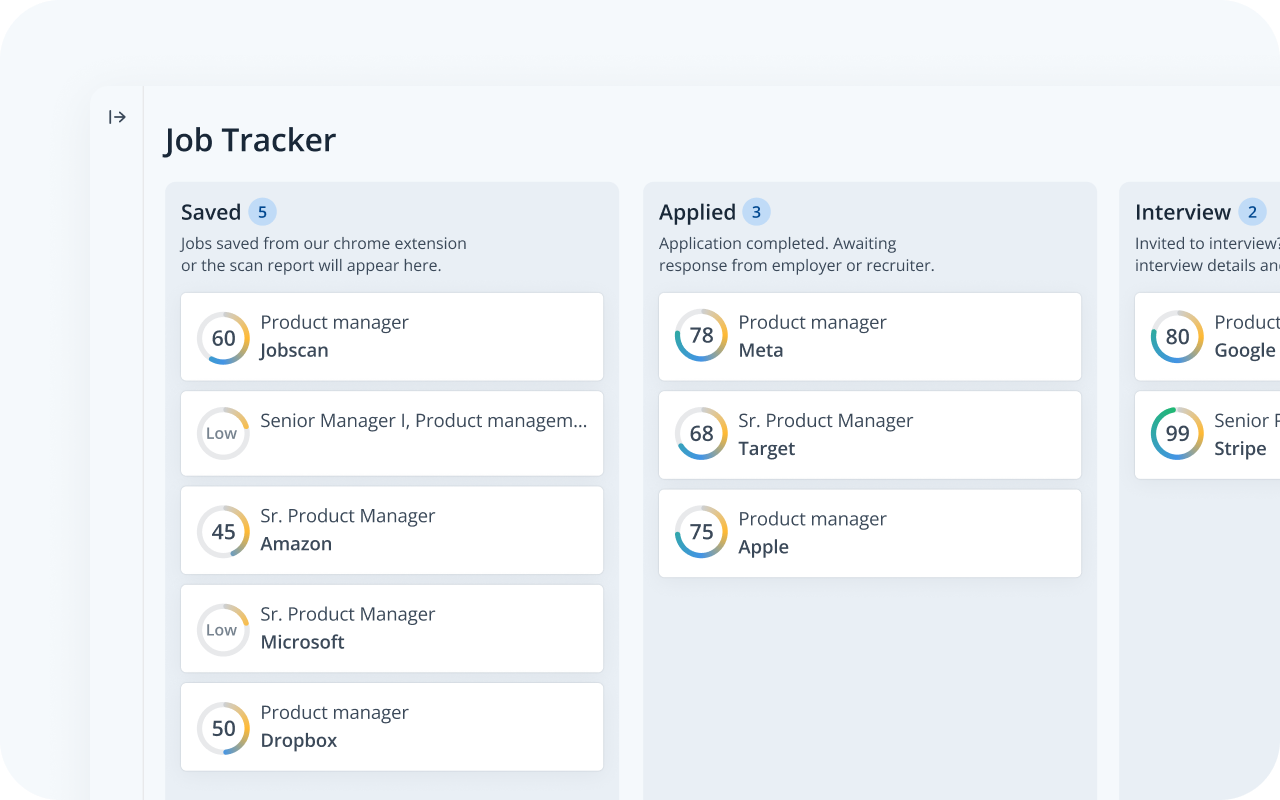Select the Product manager Meta title
This screenshot has height=800, width=1280.
coord(812,322)
